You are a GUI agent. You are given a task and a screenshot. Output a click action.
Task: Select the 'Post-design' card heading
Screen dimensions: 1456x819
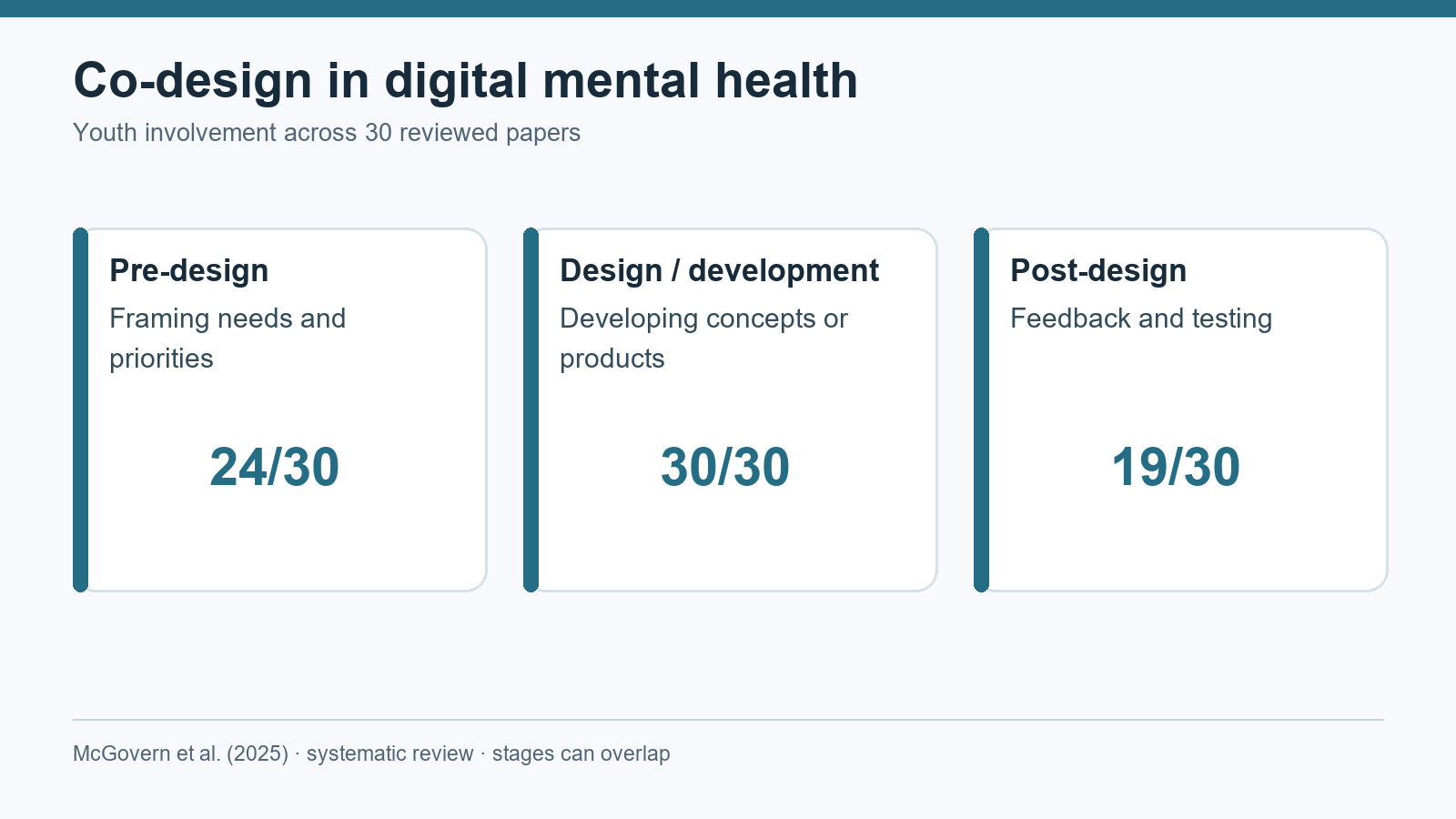pos(1098,270)
